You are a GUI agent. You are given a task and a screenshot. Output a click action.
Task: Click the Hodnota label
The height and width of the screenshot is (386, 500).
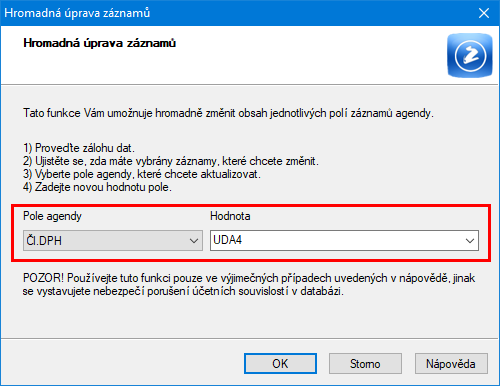pyautogui.click(x=230, y=216)
